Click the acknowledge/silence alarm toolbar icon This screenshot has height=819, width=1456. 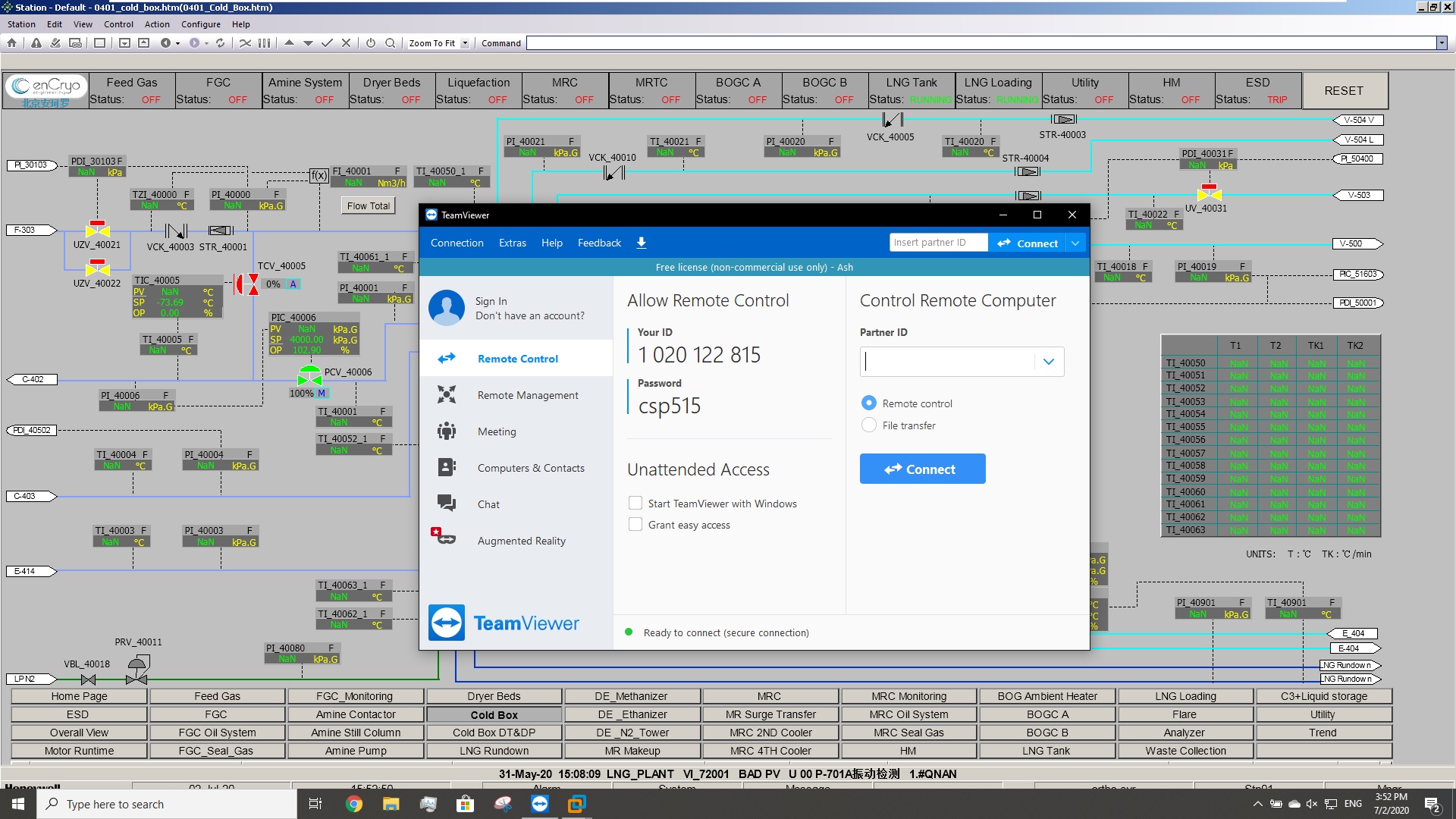[55, 43]
